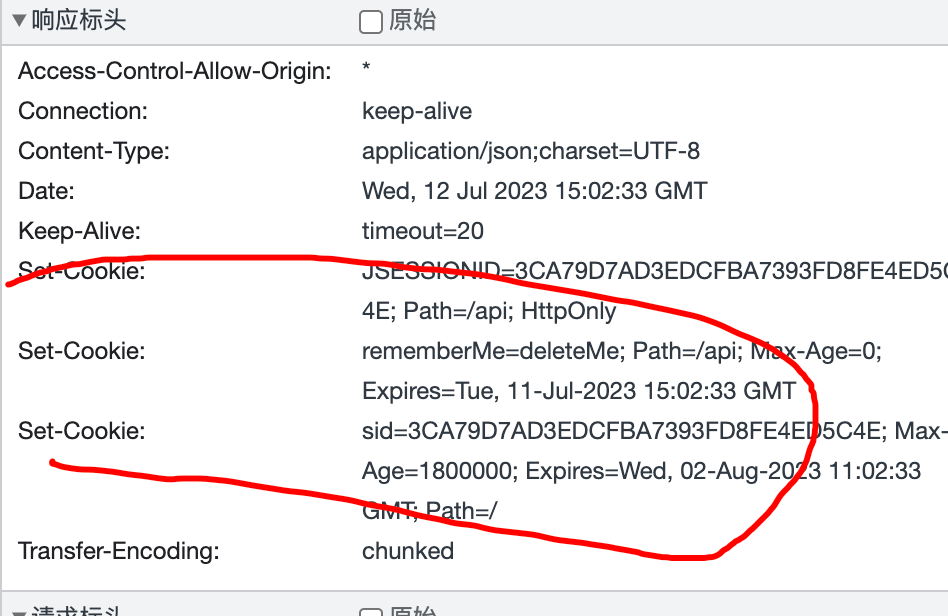Enable the 原始 checkbox for response headers

pyautogui.click(x=371, y=22)
